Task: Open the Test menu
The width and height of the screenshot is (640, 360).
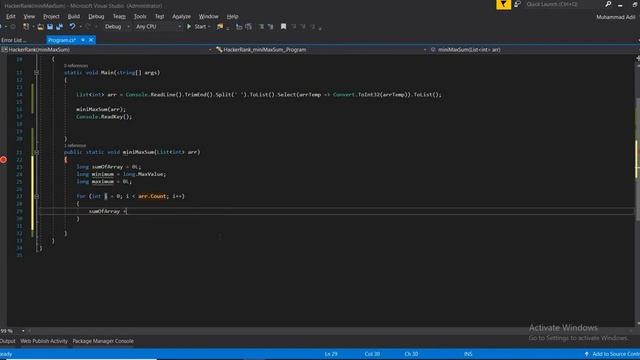Action: tap(160, 16)
